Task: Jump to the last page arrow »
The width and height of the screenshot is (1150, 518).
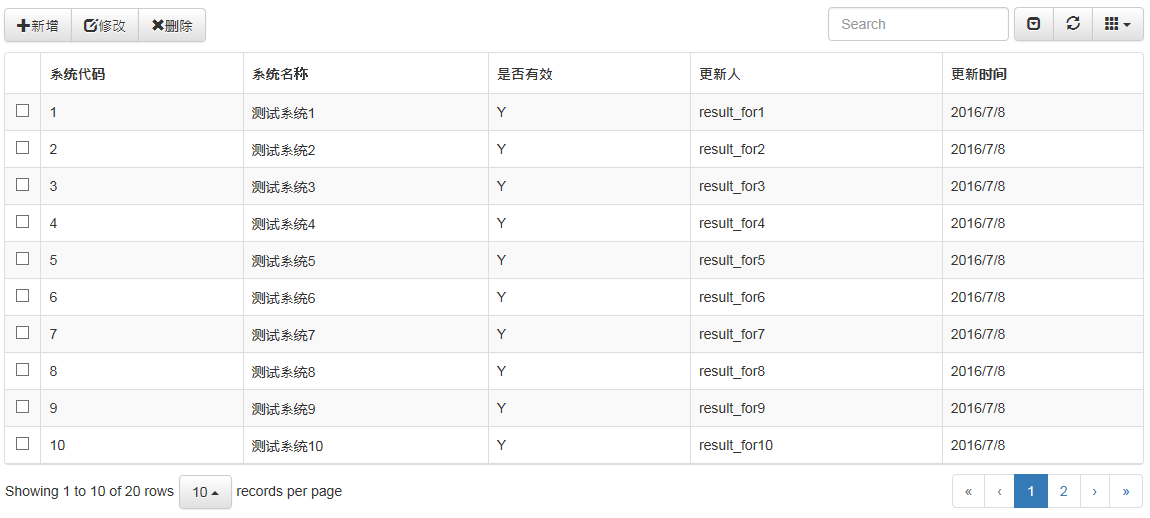Action: coord(1126,491)
